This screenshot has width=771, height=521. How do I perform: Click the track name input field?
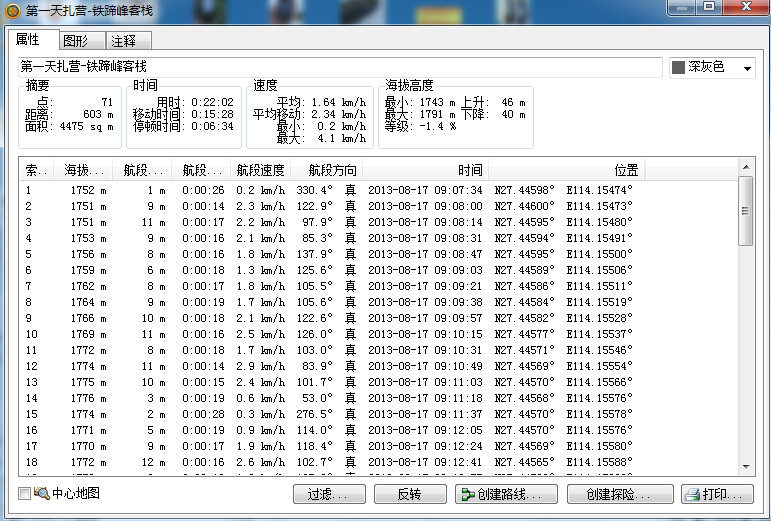[x=340, y=67]
